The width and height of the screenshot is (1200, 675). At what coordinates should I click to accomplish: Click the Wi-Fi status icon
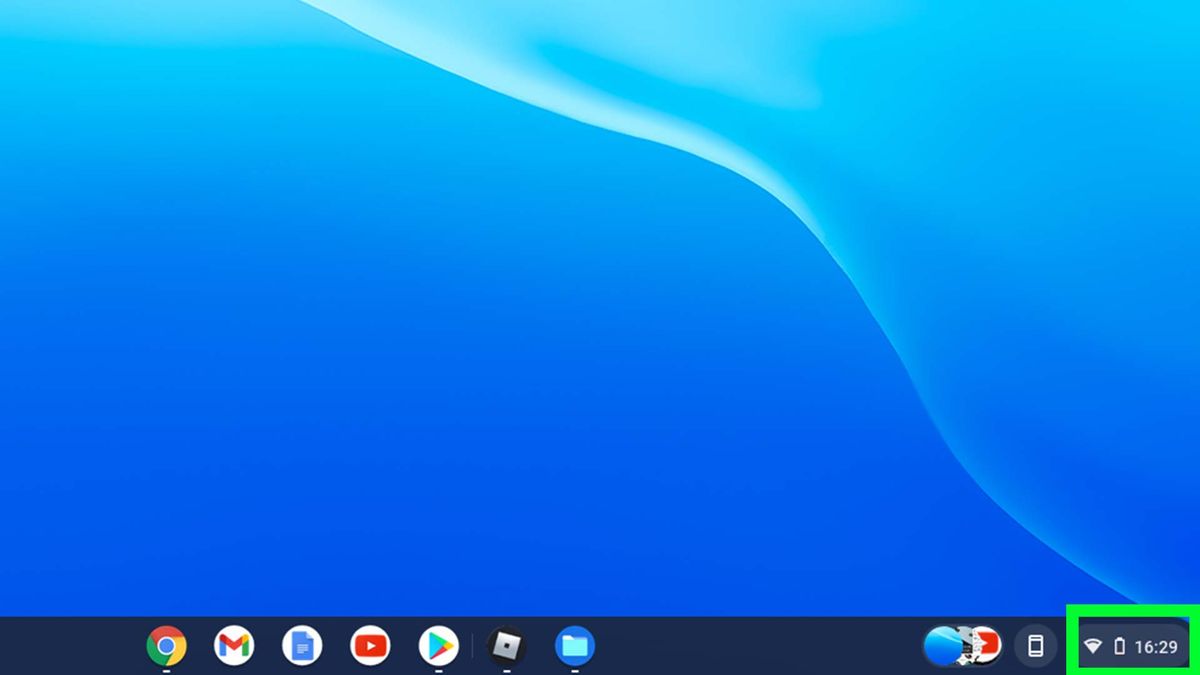(x=1092, y=646)
